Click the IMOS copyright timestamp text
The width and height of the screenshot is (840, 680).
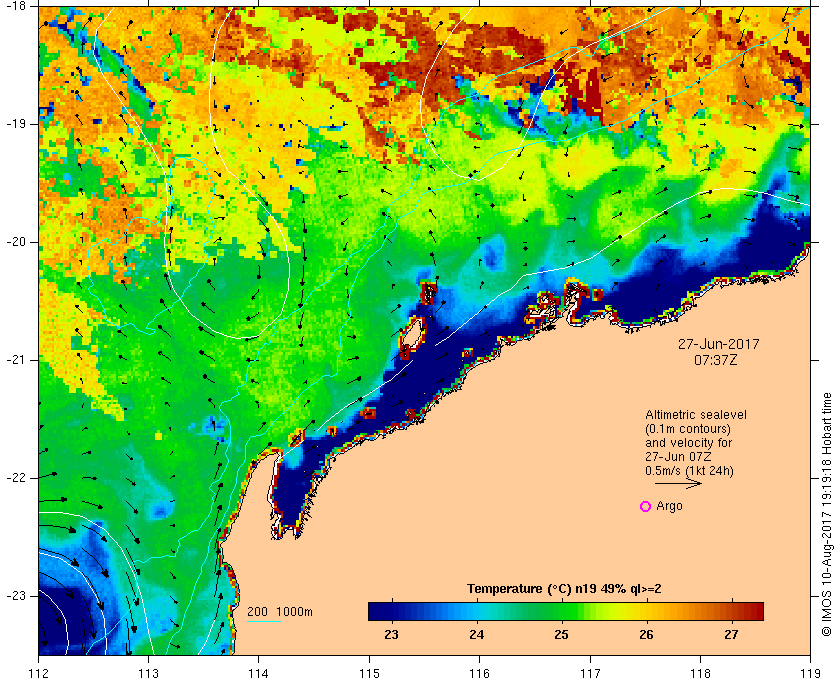point(827,514)
